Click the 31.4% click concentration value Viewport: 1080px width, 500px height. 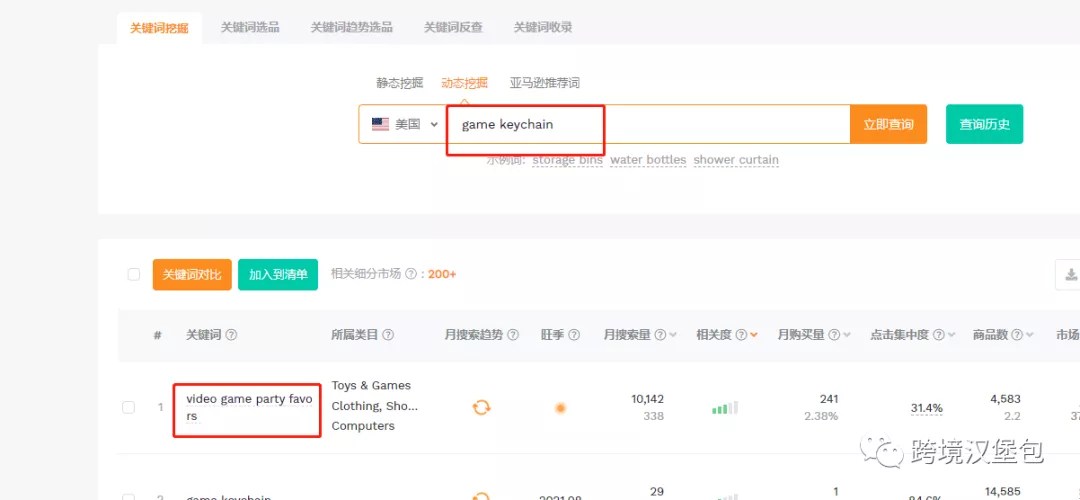pos(926,408)
